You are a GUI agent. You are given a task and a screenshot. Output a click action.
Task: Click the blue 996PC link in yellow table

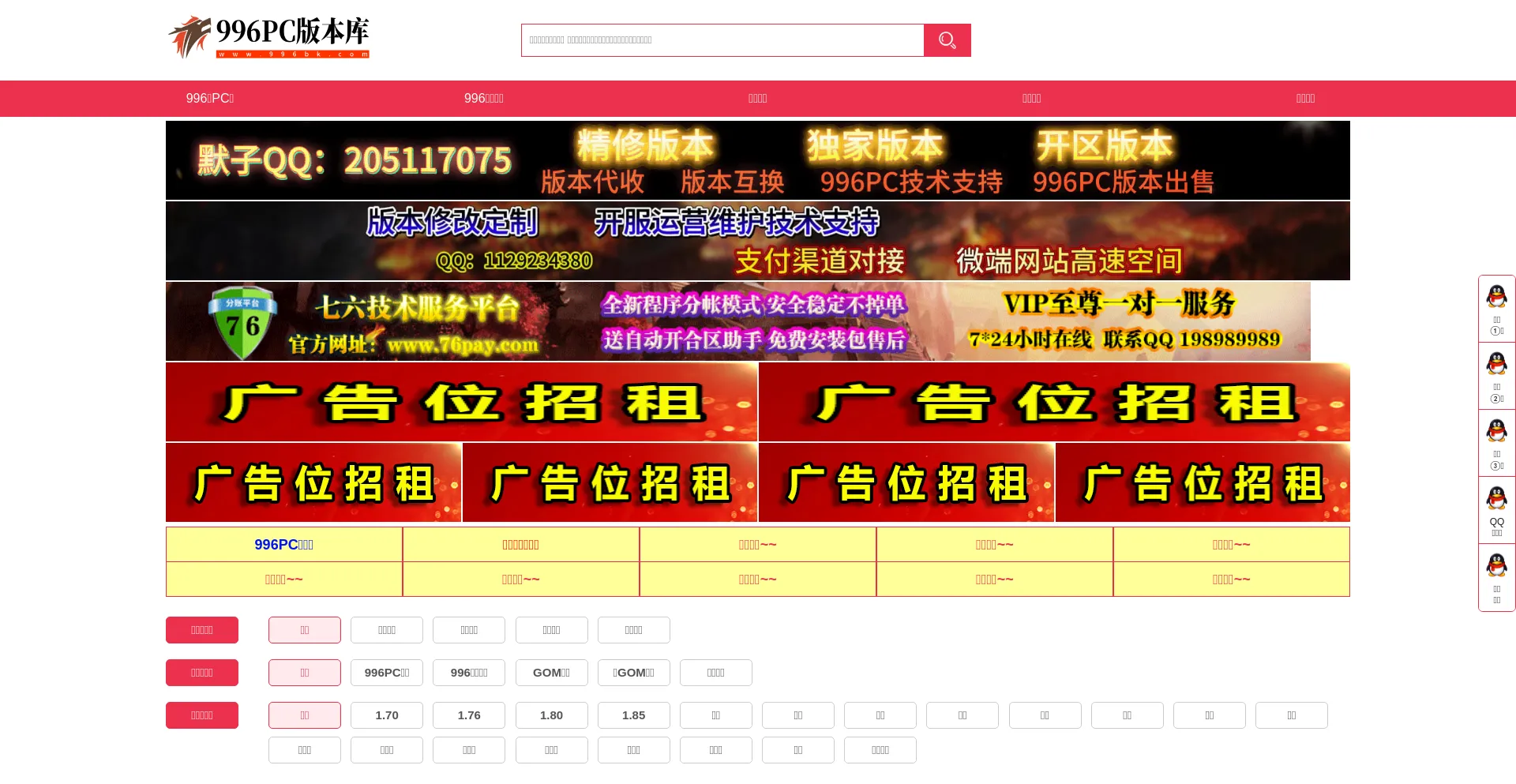click(284, 545)
